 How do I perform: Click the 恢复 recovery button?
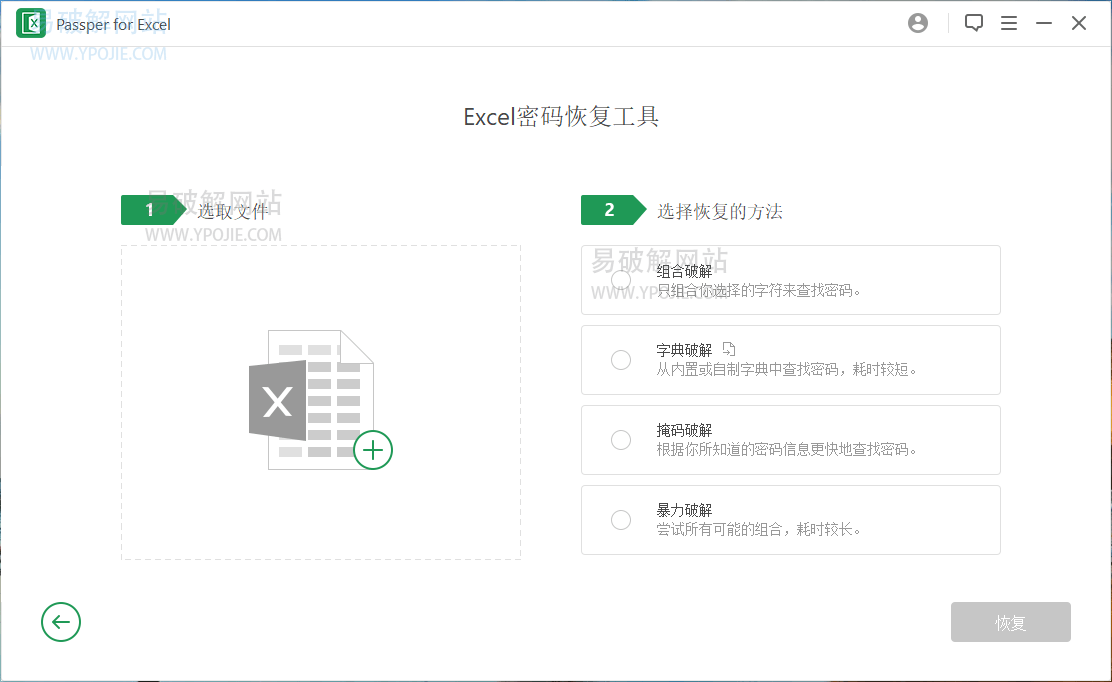coord(1010,622)
